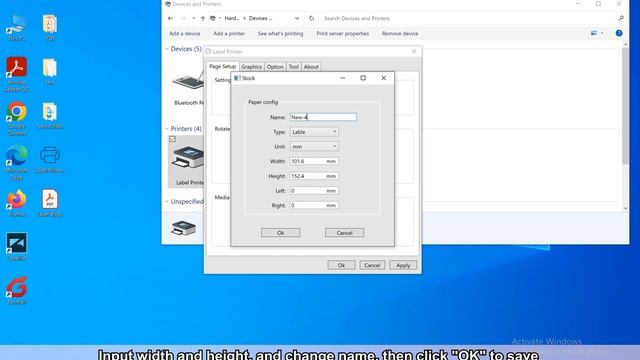The image size is (640, 360).
Task: Open the Unit dropdown showing mm
Action: click(x=314, y=147)
